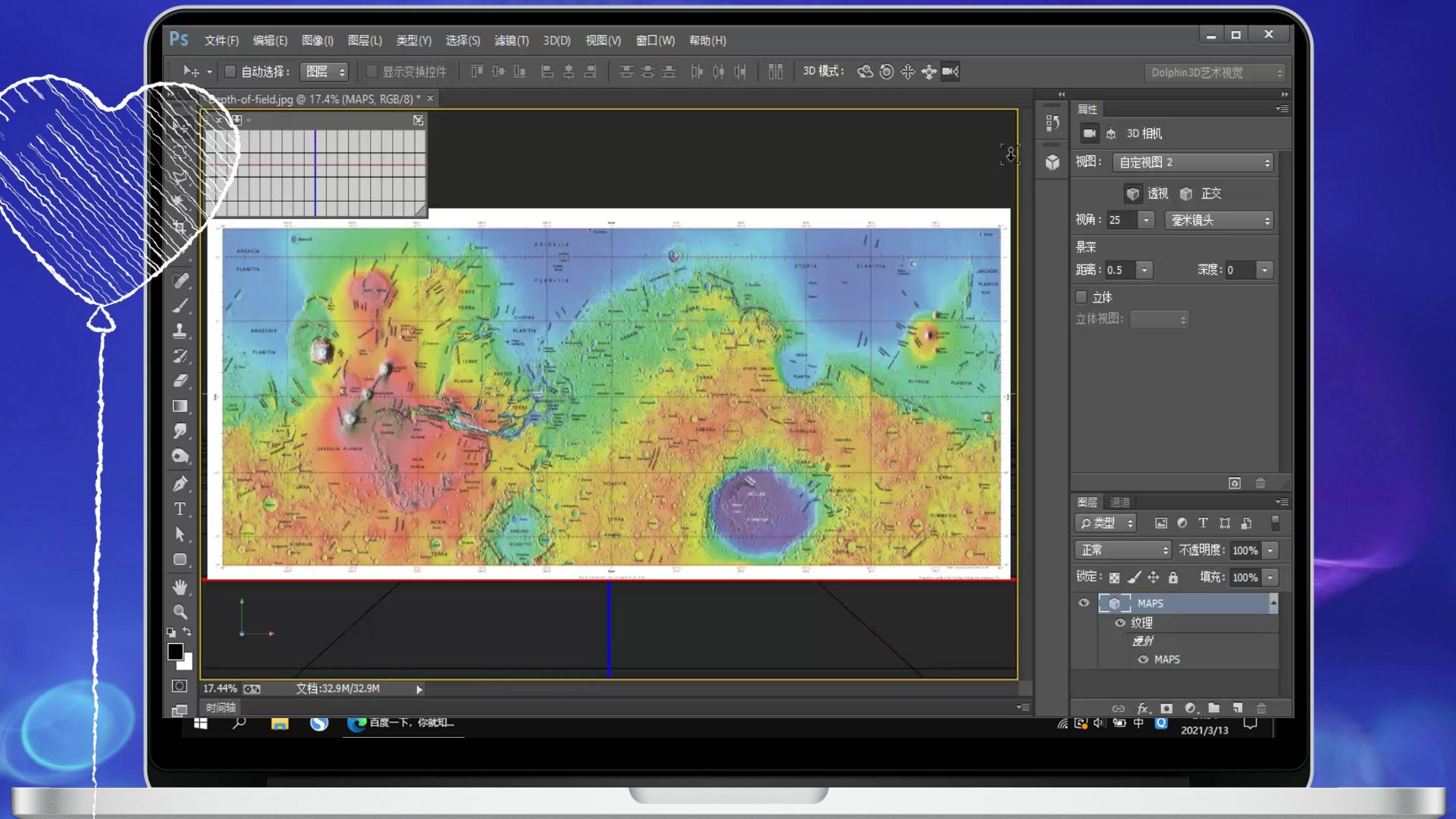Swap foreground and background colors
1456x819 pixels.
click(x=187, y=632)
